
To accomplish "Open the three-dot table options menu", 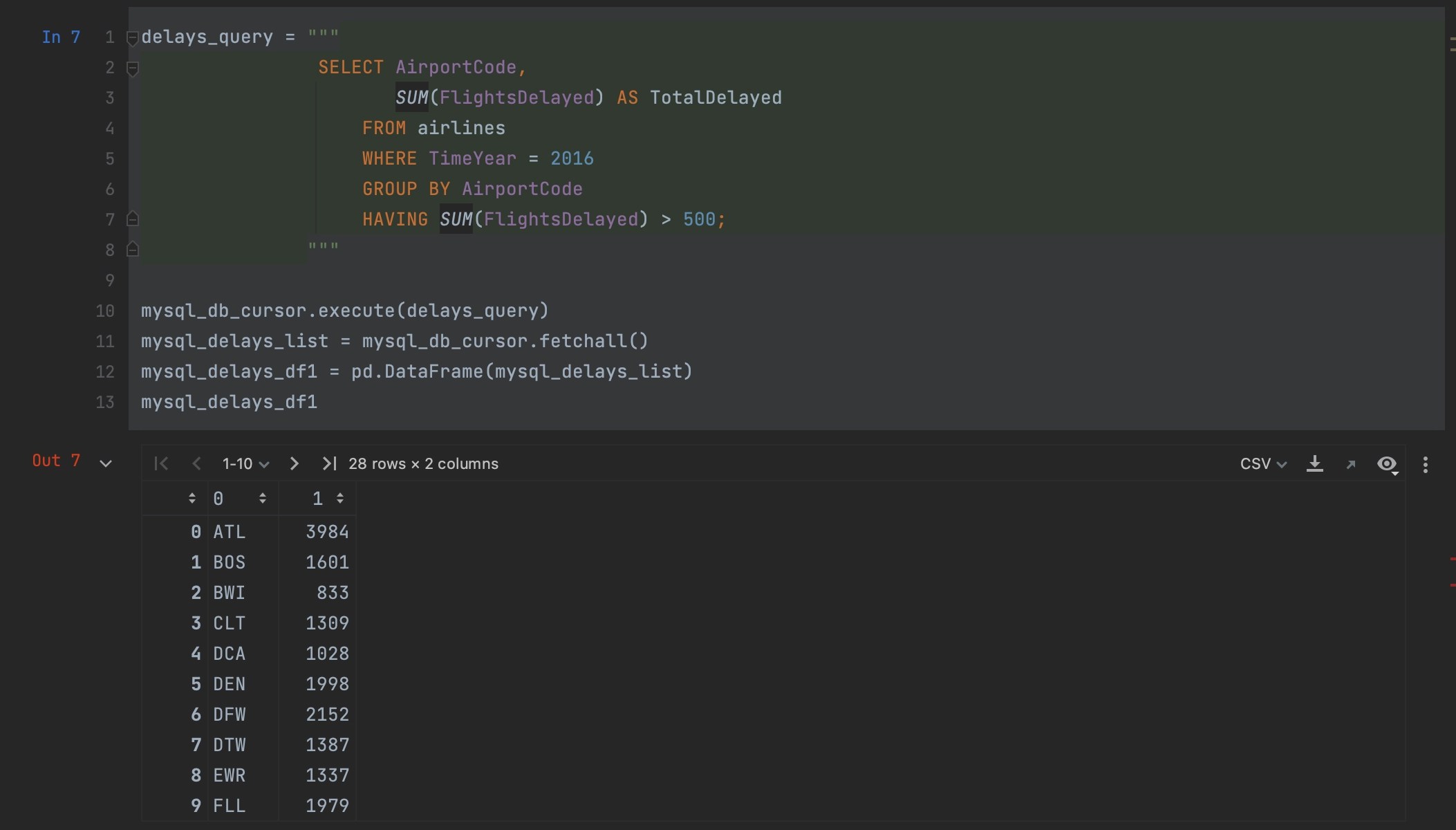I will (x=1426, y=463).
